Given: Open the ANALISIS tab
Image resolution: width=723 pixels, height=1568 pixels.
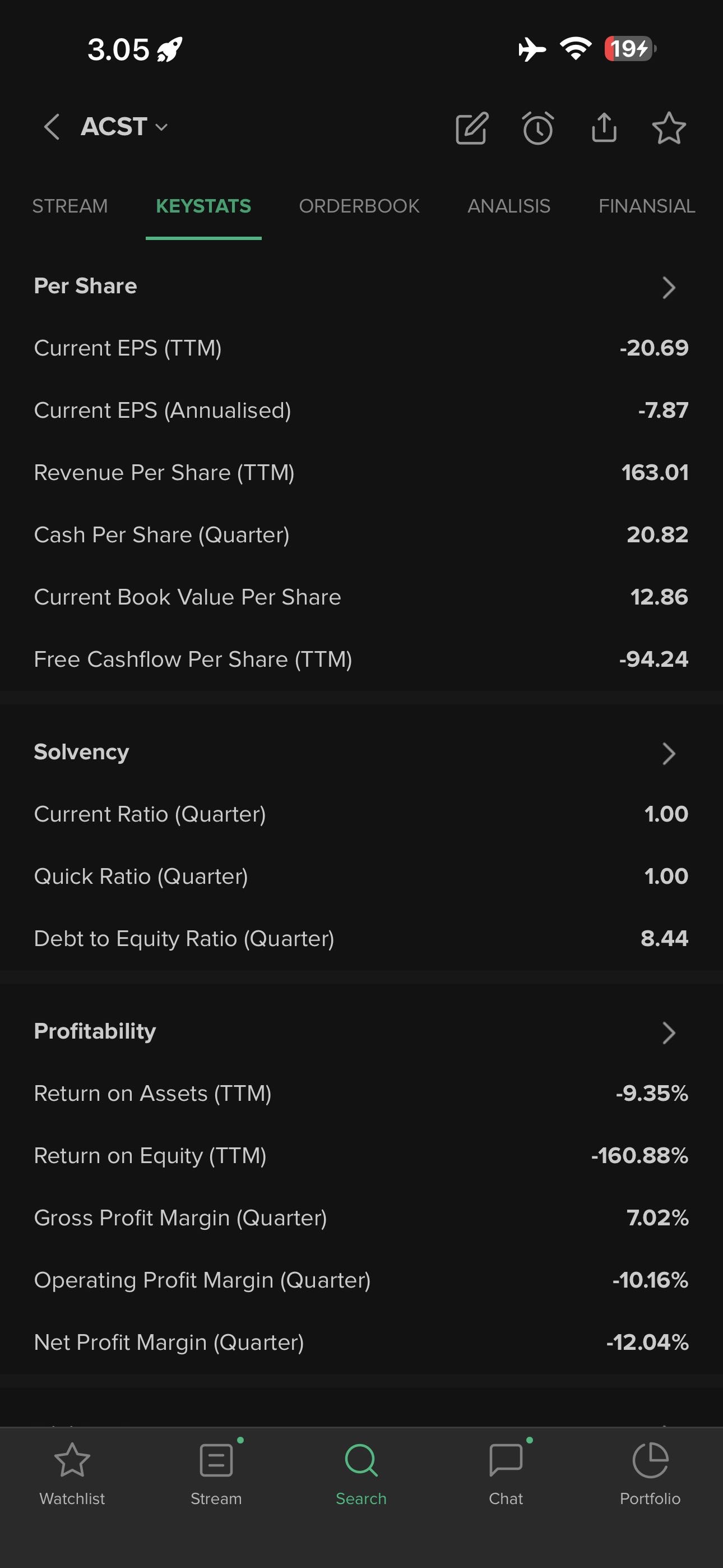Looking at the screenshot, I should tap(509, 206).
